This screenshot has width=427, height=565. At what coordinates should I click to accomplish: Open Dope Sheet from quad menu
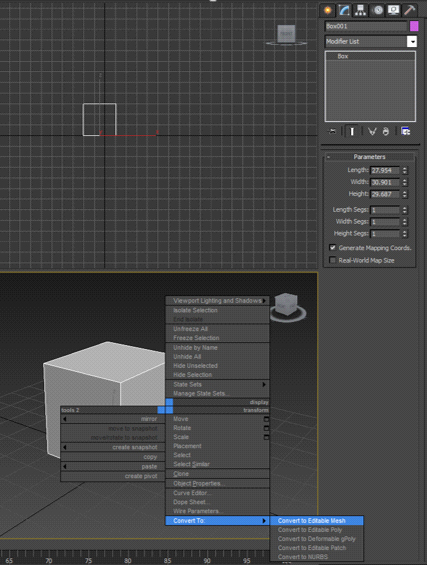(x=217, y=502)
